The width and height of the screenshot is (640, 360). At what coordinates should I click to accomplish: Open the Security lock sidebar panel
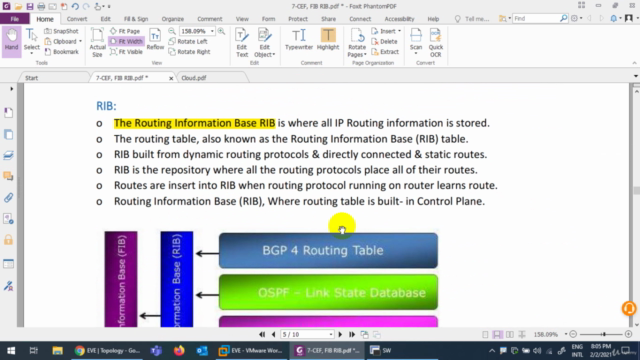tap(9, 240)
